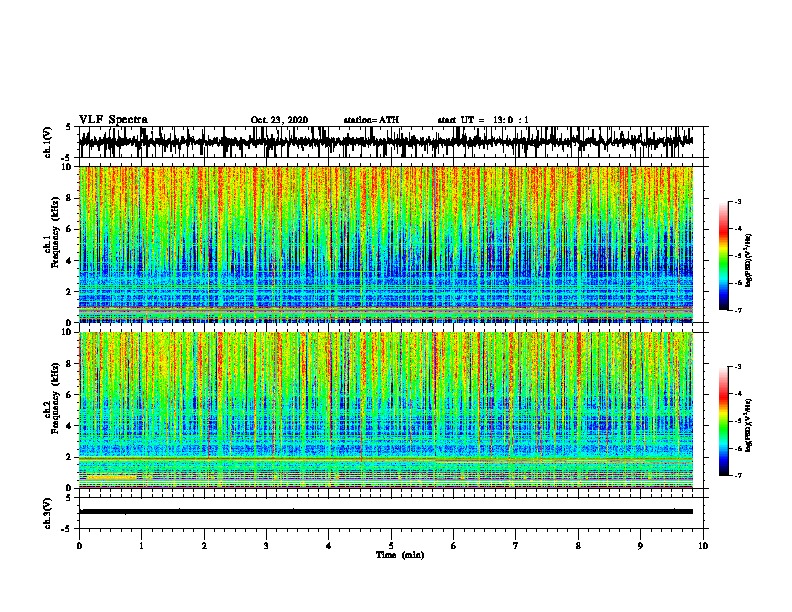The width and height of the screenshot is (792, 612).
Task: Click the ch.2 spectrogram color scale bar
Action: pyautogui.click(x=724, y=421)
